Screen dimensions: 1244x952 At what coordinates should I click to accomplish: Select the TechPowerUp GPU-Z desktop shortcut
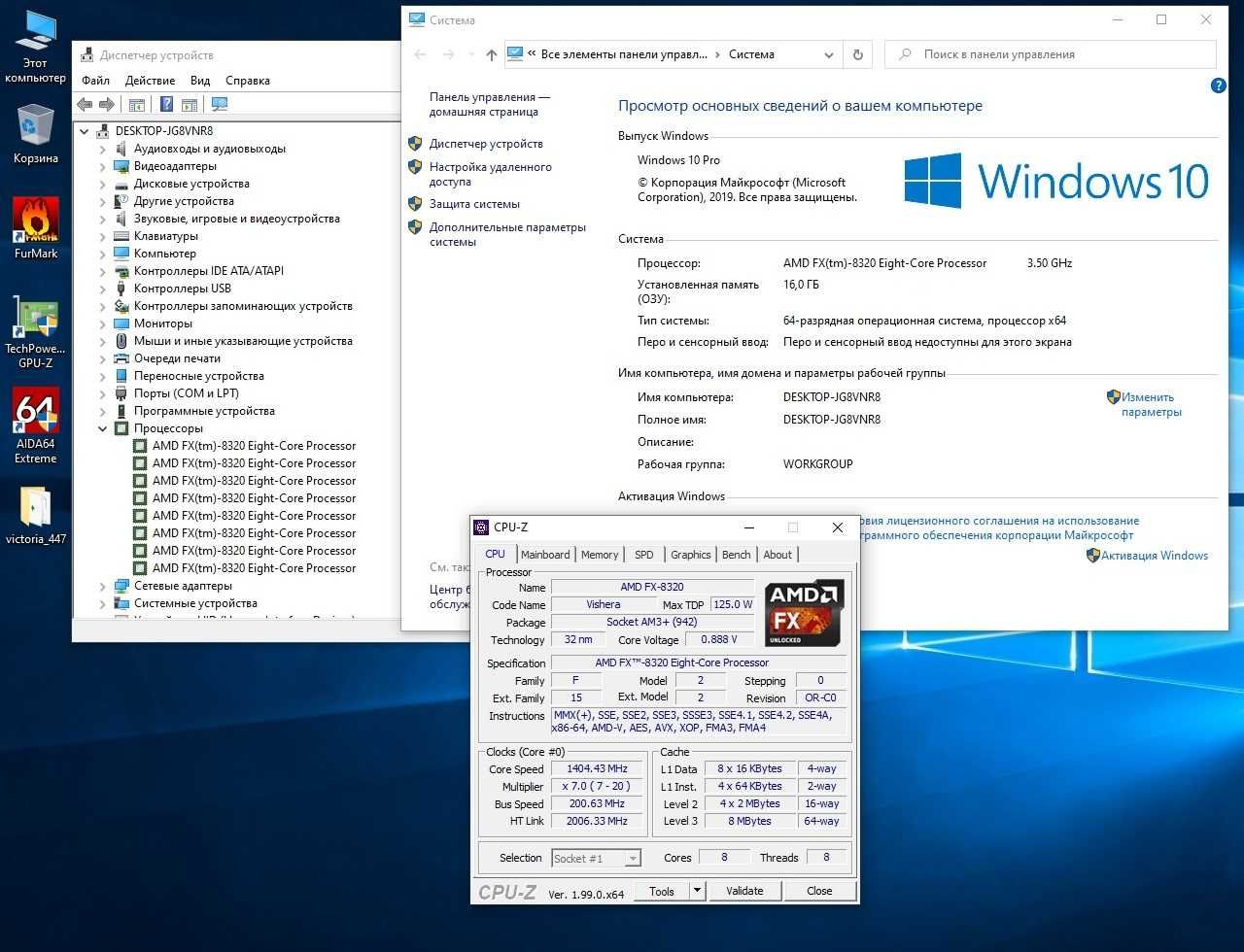[36, 332]
